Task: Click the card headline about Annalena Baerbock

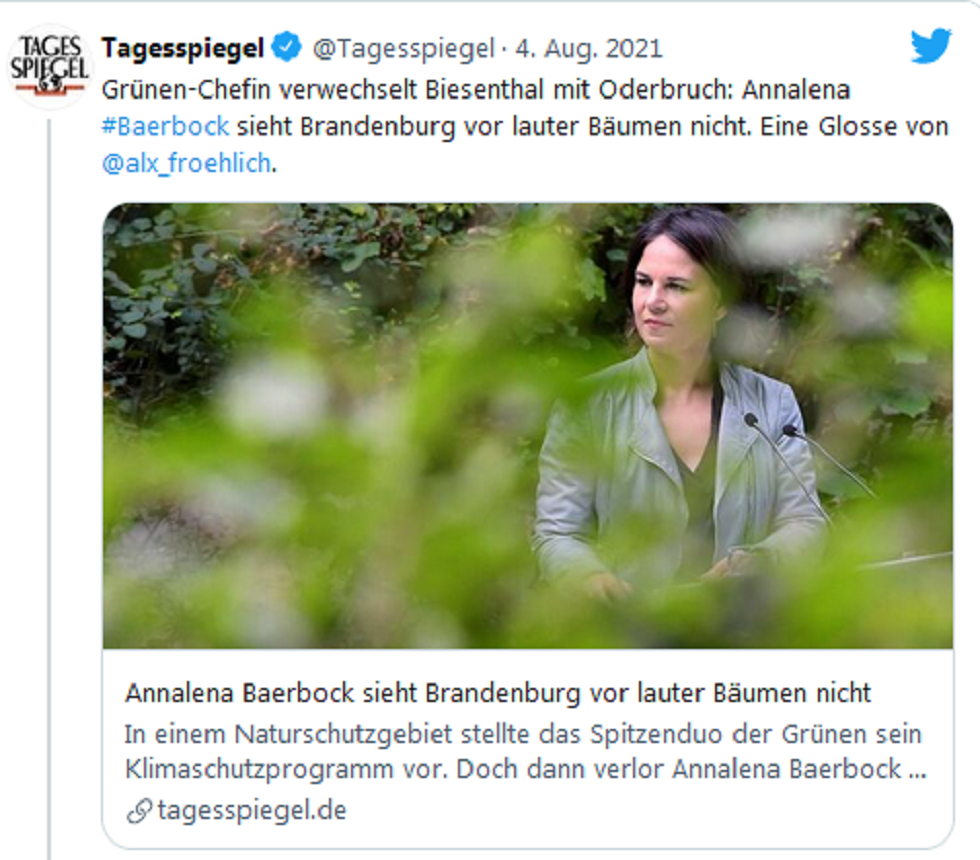Action: pos(498,693)
